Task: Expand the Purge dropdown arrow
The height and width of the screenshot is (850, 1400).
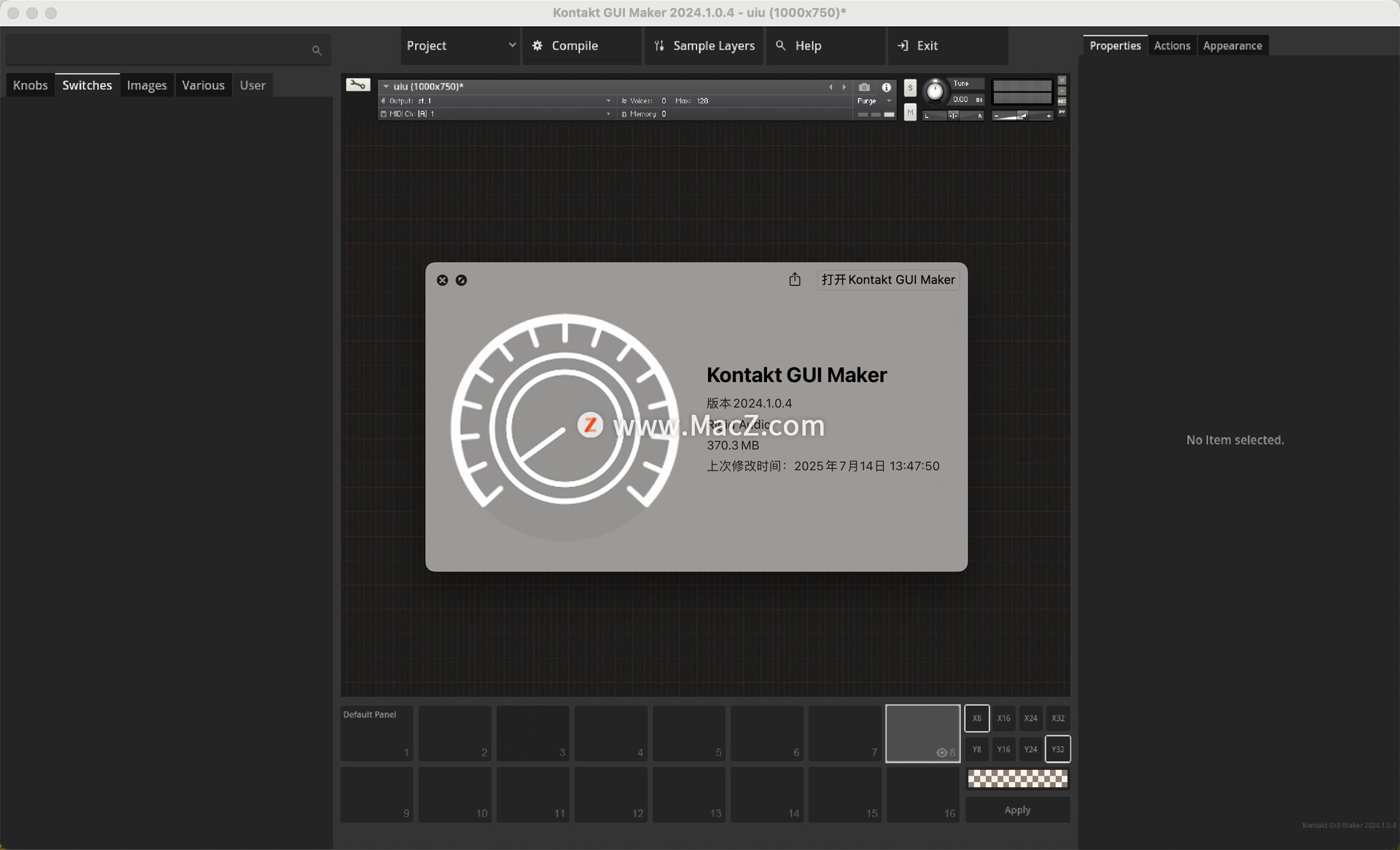Action: (x=889, y=101)
